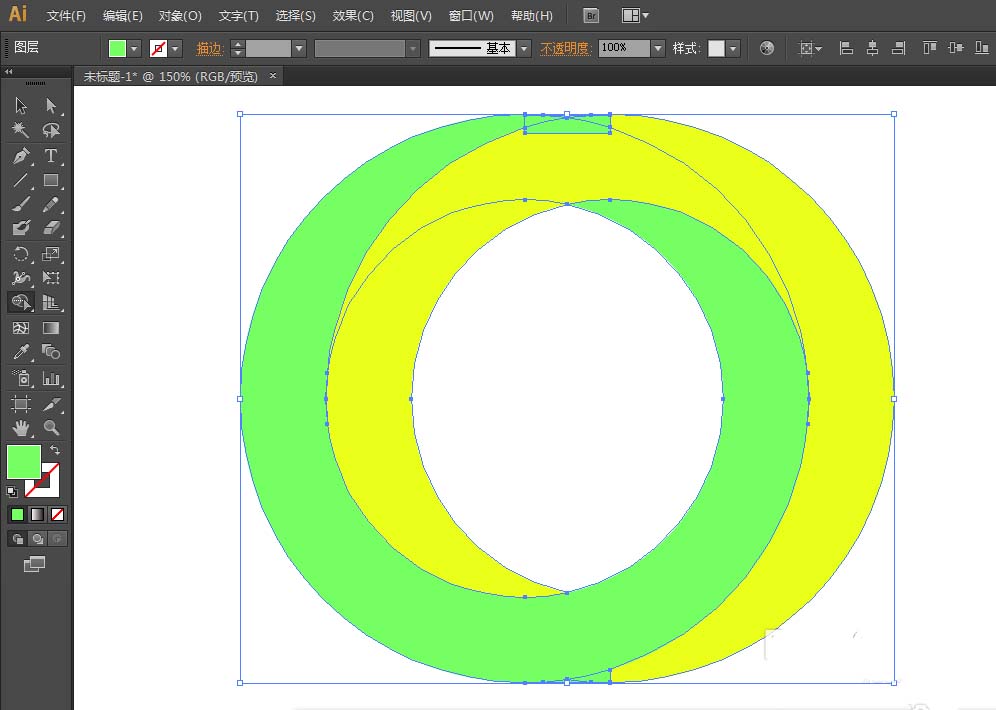Set fill mode to None
This screenshot has width=996, height=710.
tap(57, 514)
